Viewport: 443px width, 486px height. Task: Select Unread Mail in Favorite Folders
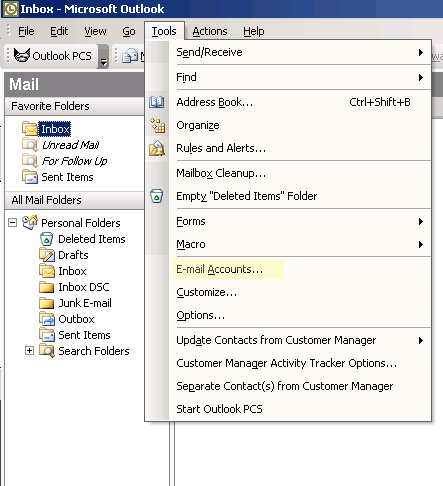(x=70, y=145)
